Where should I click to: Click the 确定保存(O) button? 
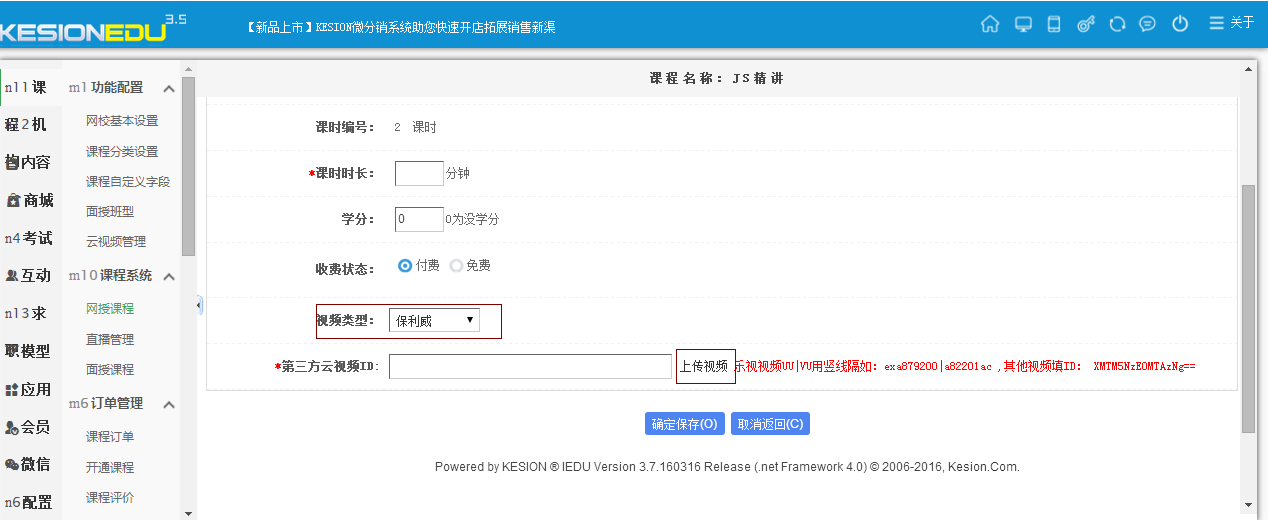point(685,424)
